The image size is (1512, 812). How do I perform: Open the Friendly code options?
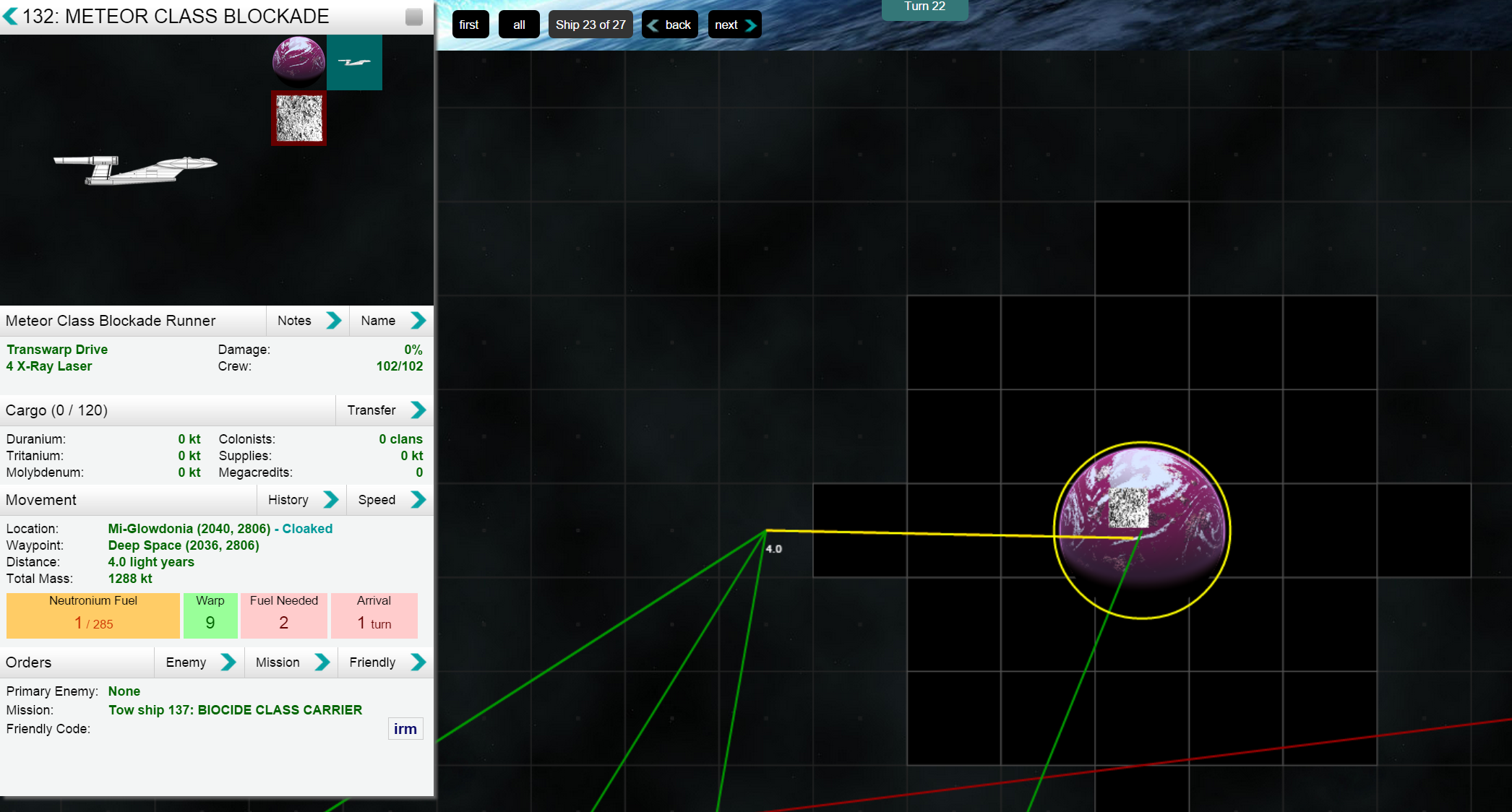pos(386,662)
